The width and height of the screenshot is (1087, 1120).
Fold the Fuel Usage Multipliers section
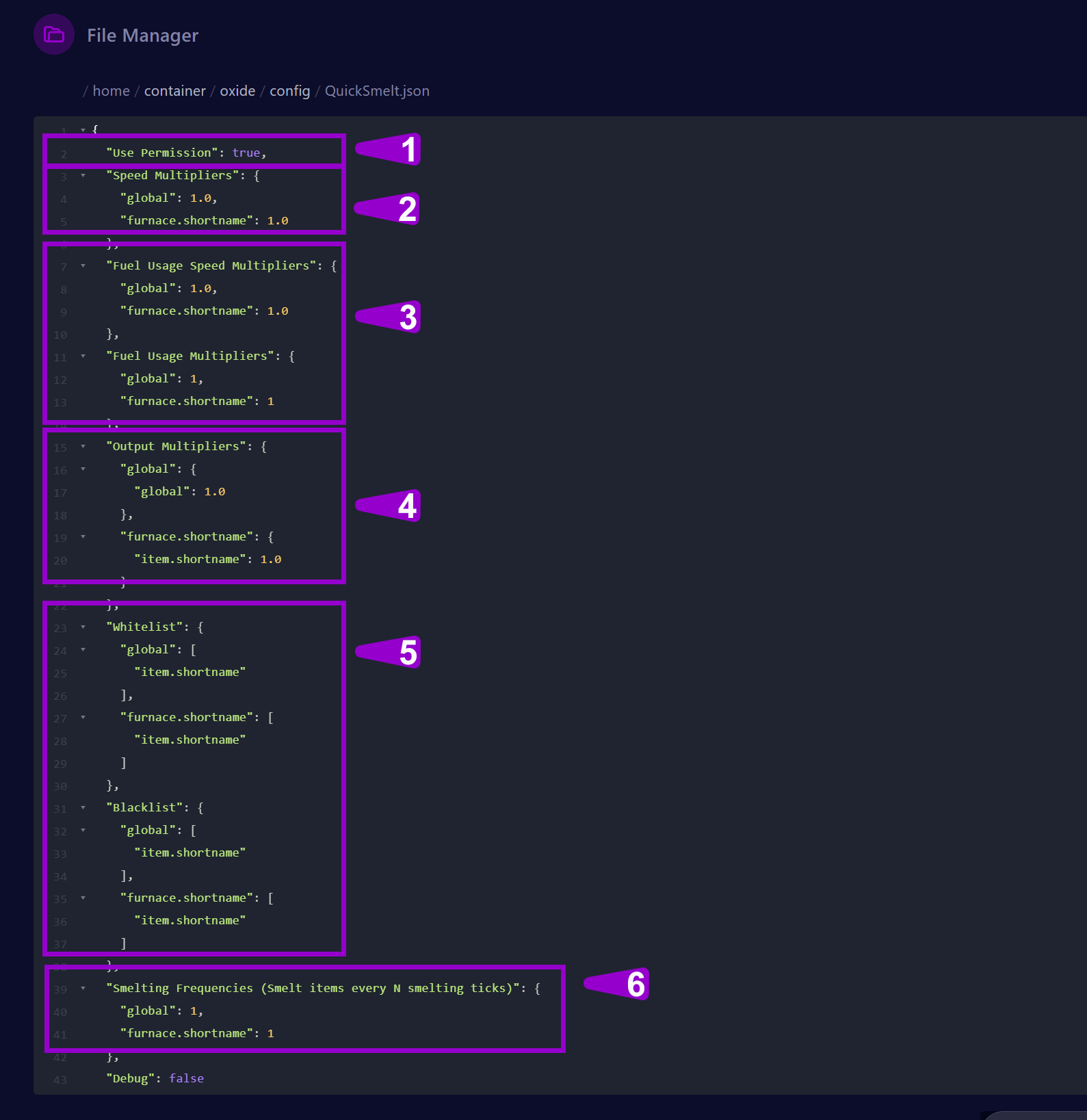(x=83, y=356)
